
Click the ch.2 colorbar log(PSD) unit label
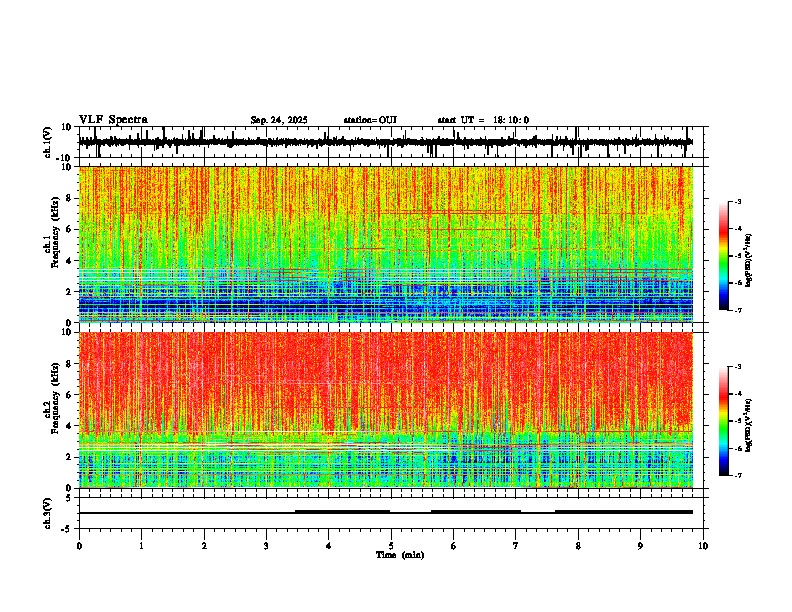click(x=749, y=425)
